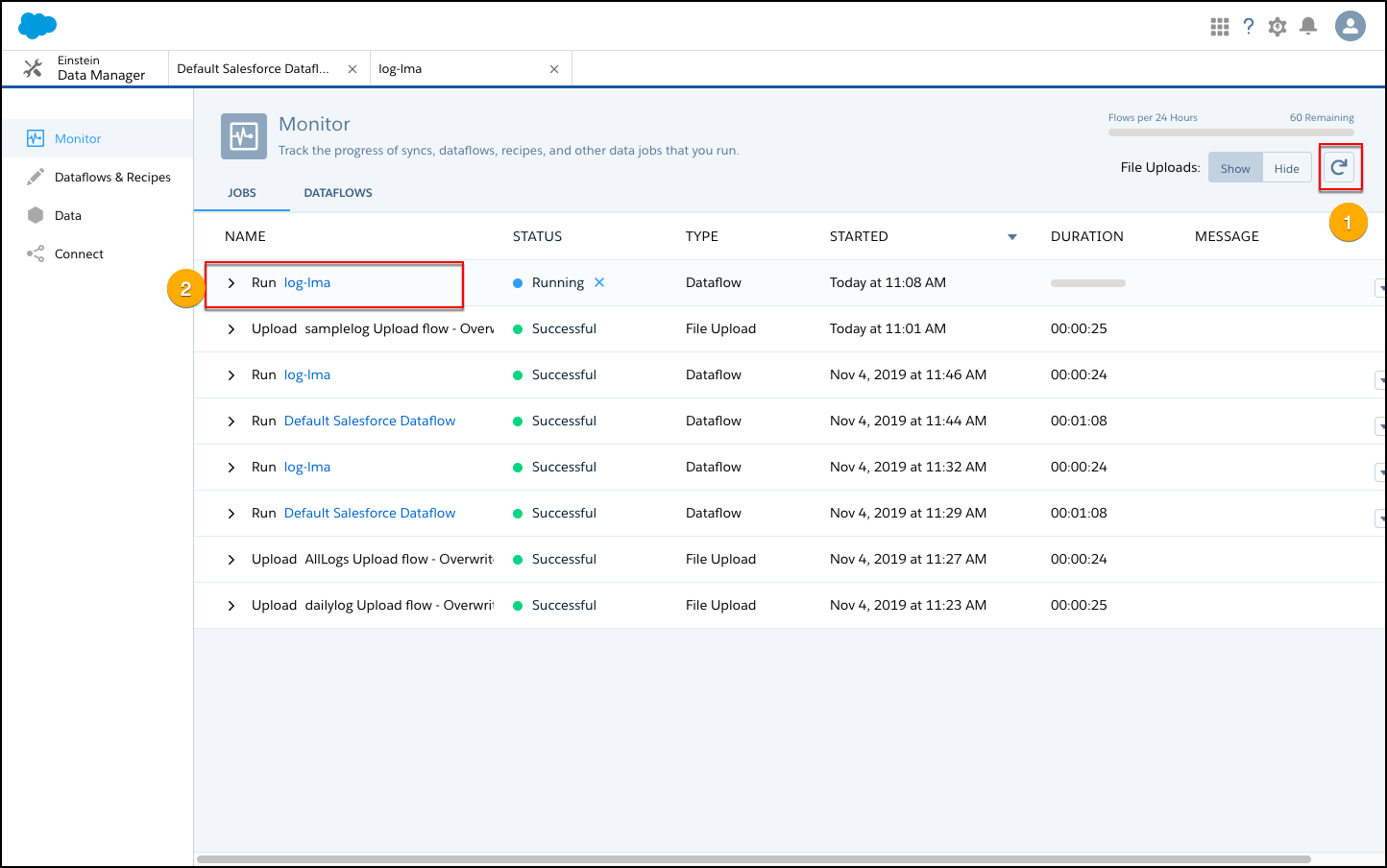Open Default Salesforce Dataflow link from 11:29 AM
This screenshot has height=868, width=1387.
pos(370,513)
